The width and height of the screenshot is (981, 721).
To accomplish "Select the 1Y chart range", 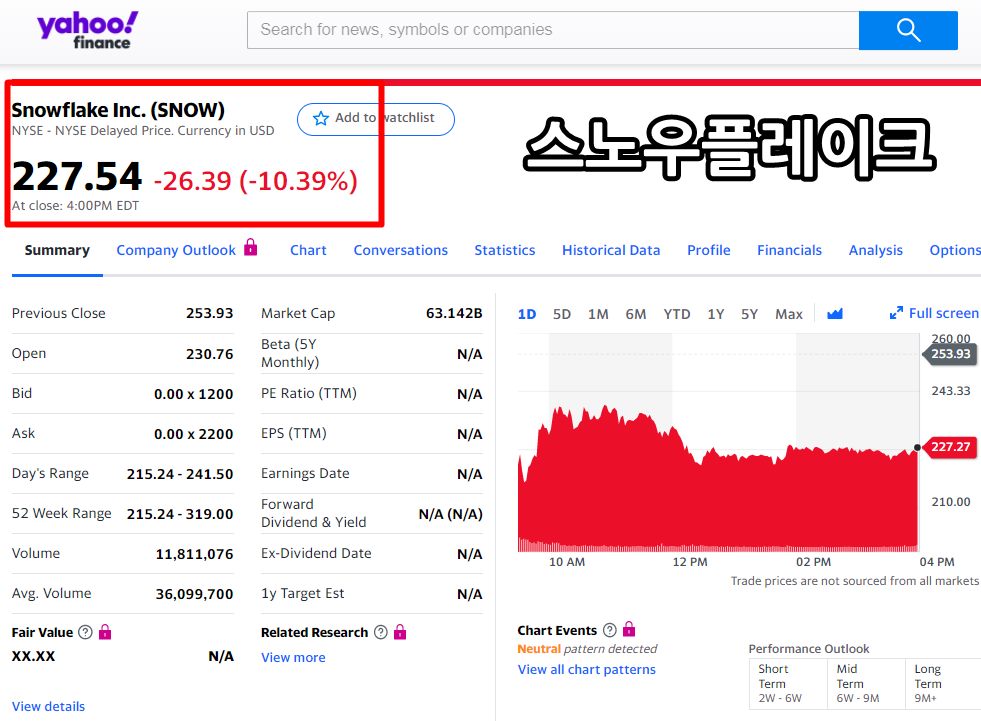I will coord(716,314).
